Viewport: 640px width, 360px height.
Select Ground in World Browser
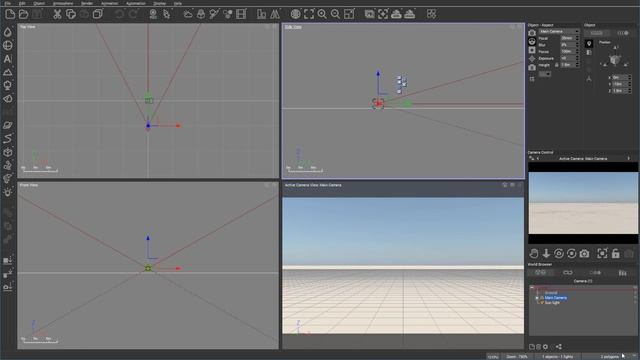tap(551, 293)
